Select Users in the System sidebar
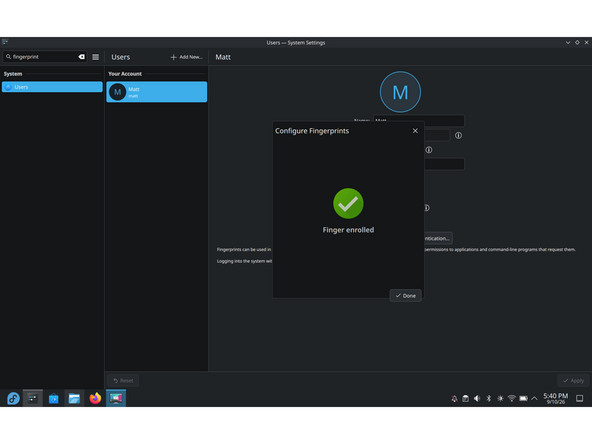Image resolution: width=592 pixels, height=444 pixels. point(52,87)
